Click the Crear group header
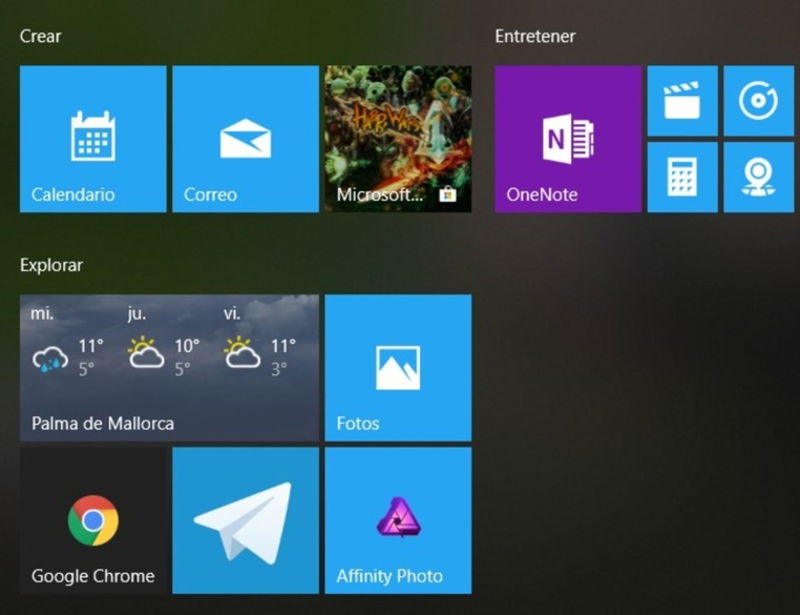800x615 pixels. 41,36
